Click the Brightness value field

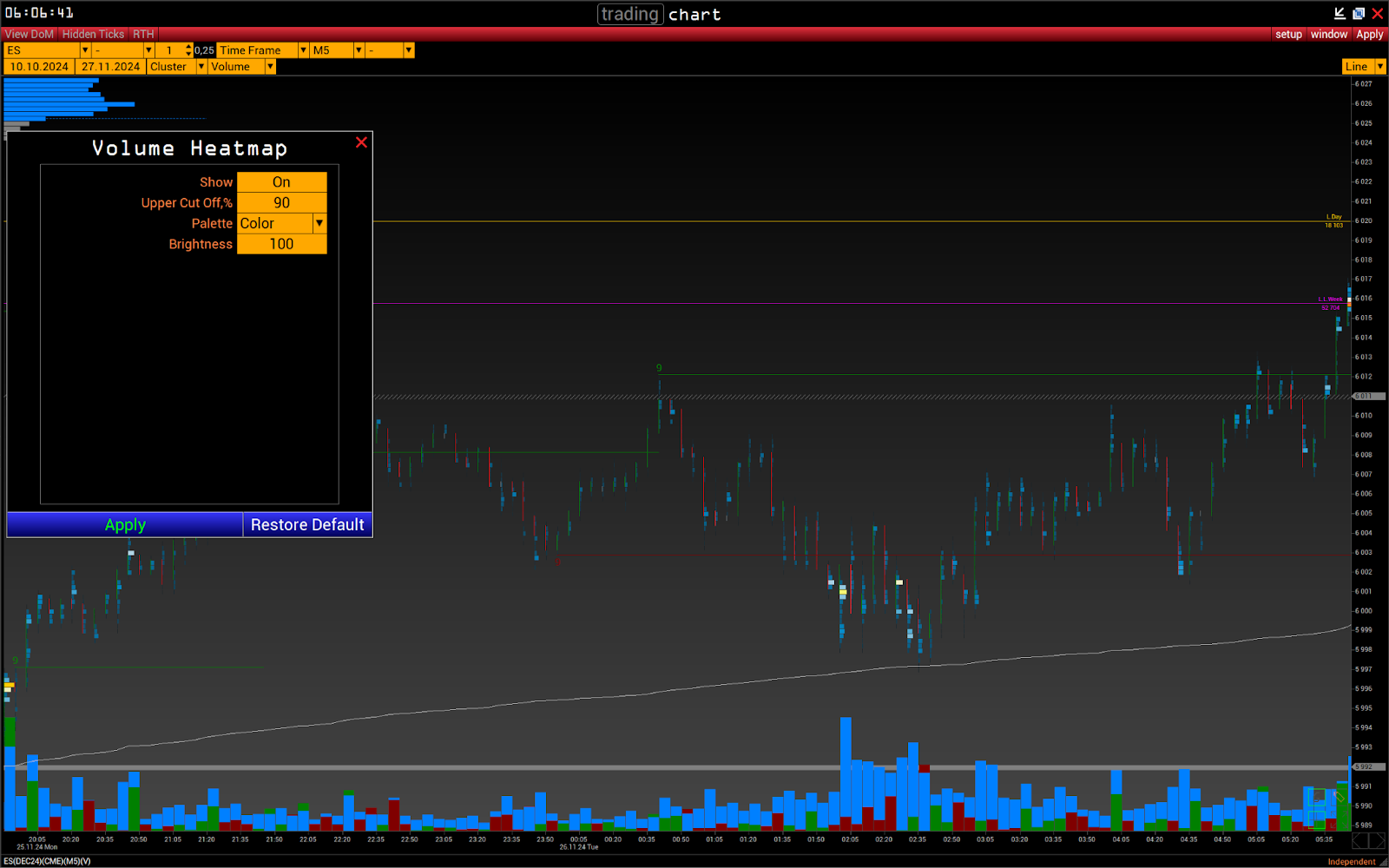281,244
